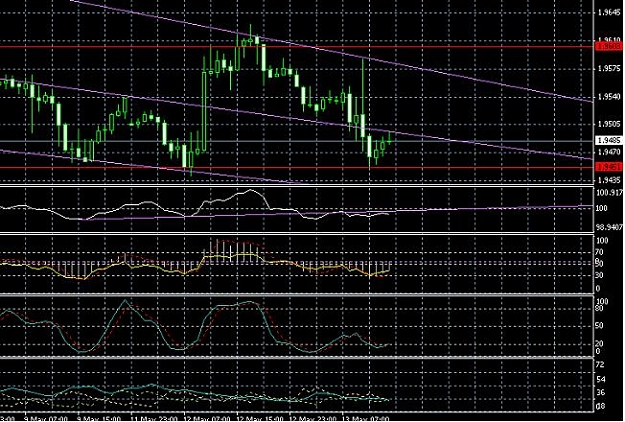Click the 13 May 07:00 time label
Screen dimensions: 625x422
366,419
